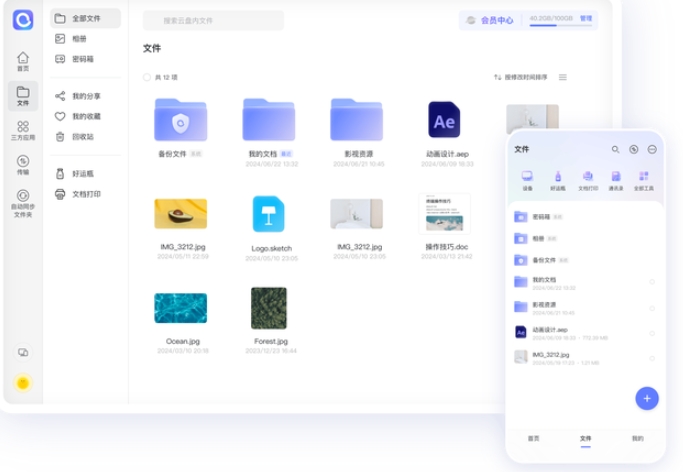Screen dimensions: 683x472
Task: Tick the circle on phone 影视资源 row
Action: [x=652, y=308]
